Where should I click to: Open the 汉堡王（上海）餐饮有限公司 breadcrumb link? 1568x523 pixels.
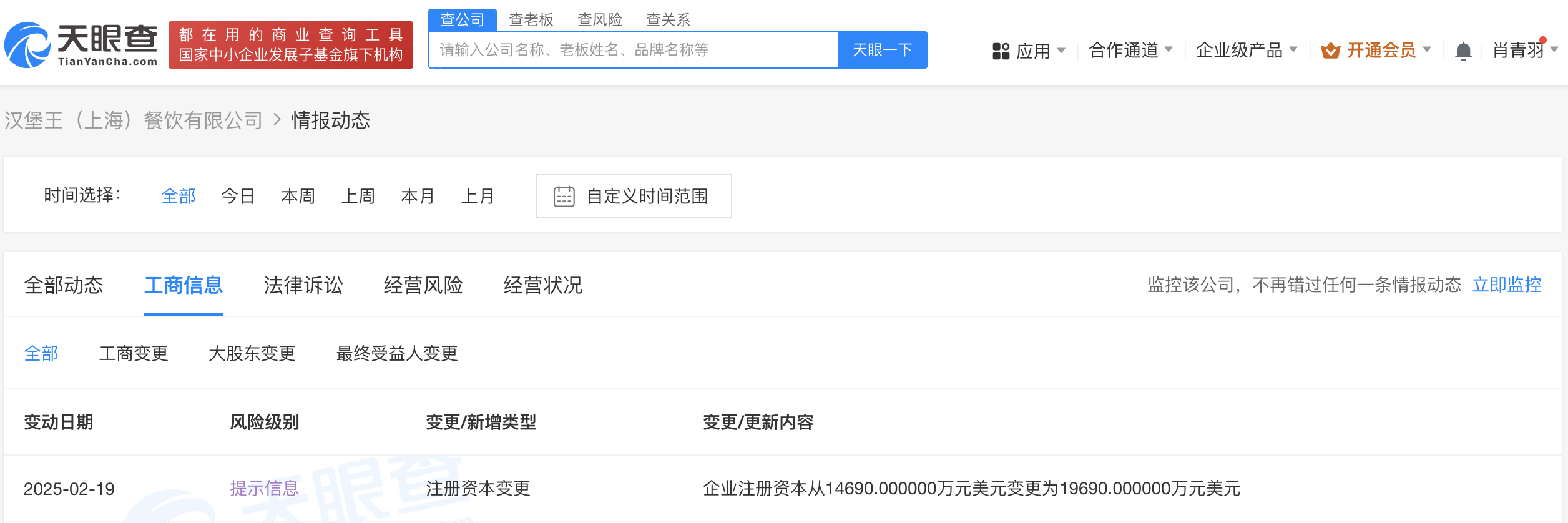[134, 120]
